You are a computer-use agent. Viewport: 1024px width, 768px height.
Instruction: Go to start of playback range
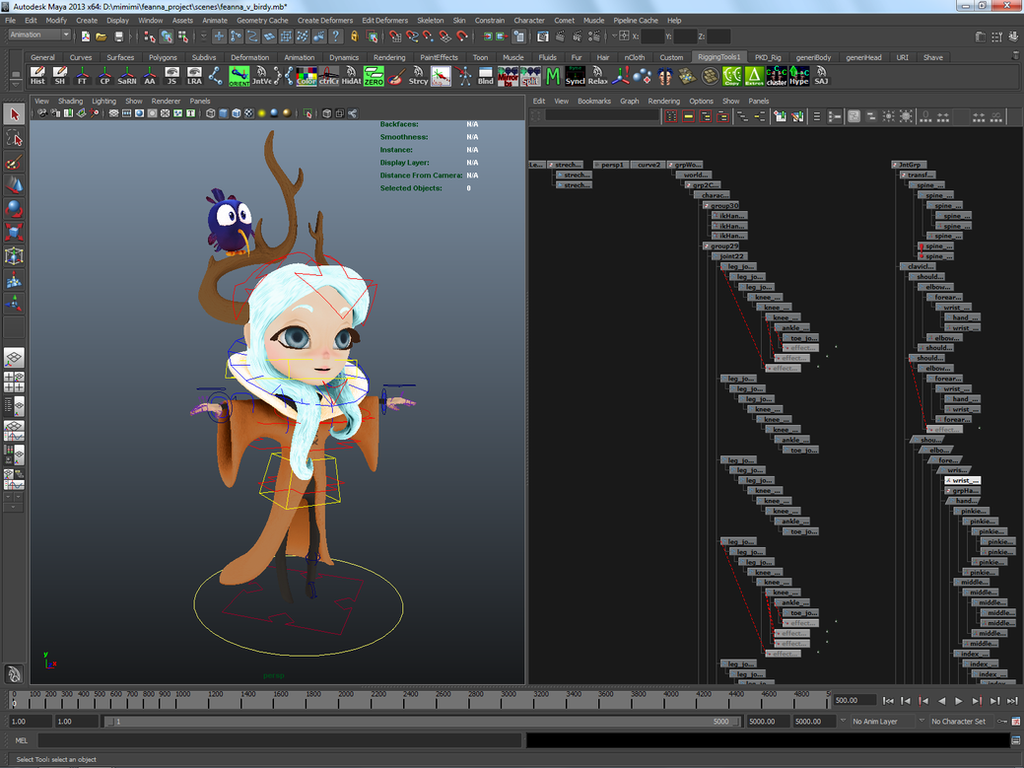pos(888,701)
